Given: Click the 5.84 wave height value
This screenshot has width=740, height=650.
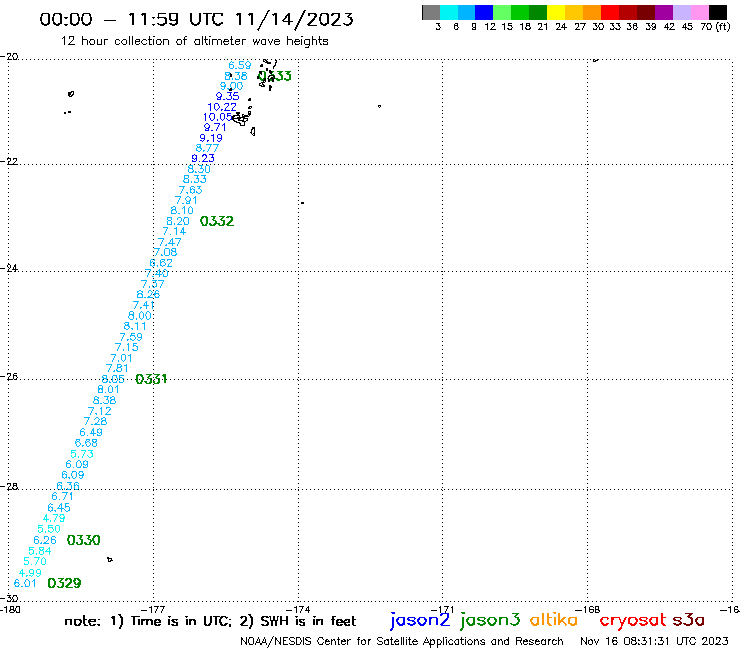Looking at the screenshot, I should click(40, 551).
